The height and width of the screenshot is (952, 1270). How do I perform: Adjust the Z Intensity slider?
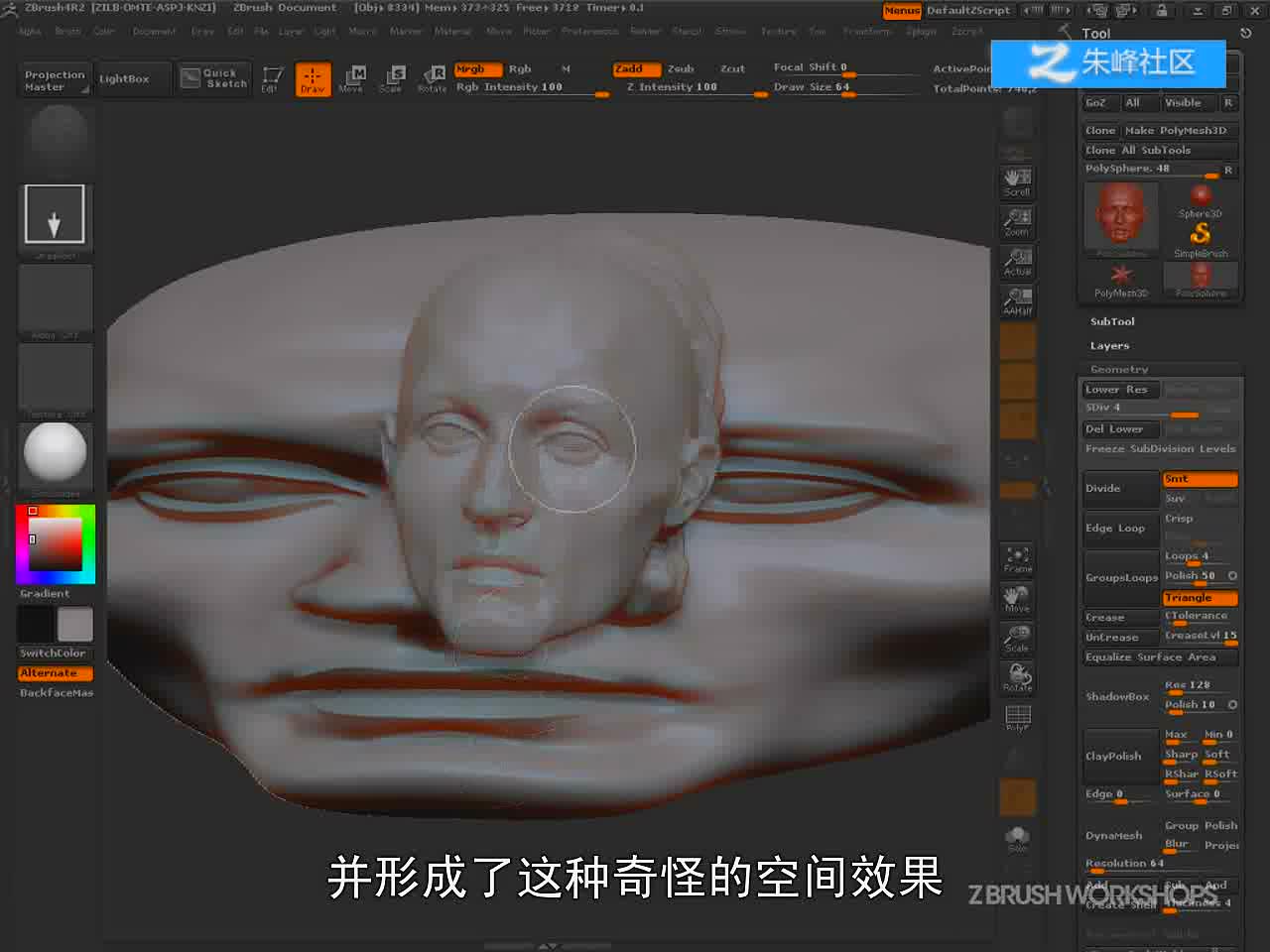695,87
